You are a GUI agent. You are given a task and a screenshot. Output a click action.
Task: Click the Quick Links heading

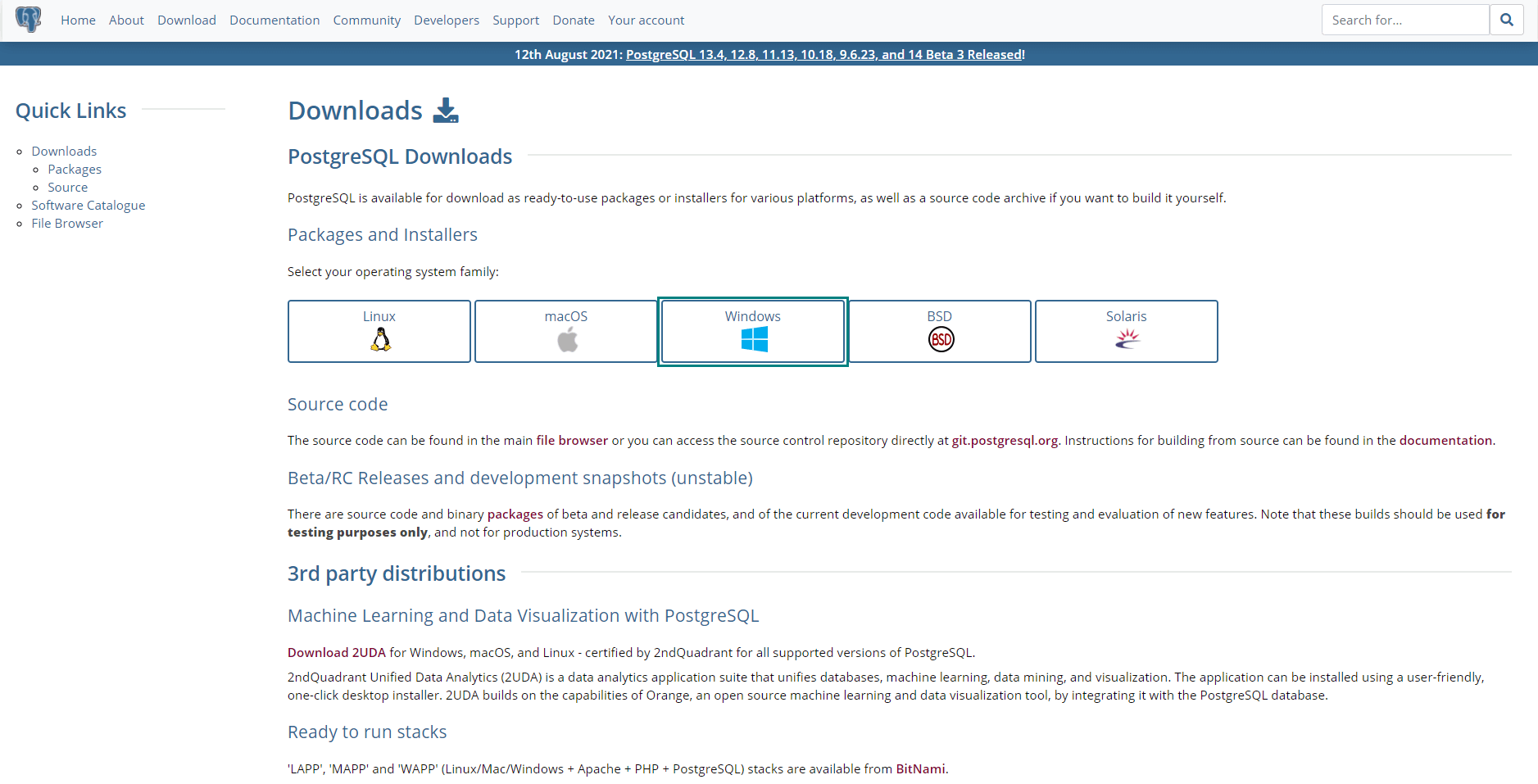71,111
